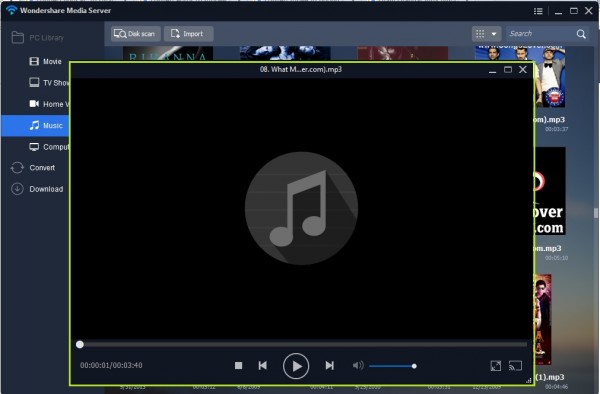Open the list menu icon in title bar

(538, 11)
